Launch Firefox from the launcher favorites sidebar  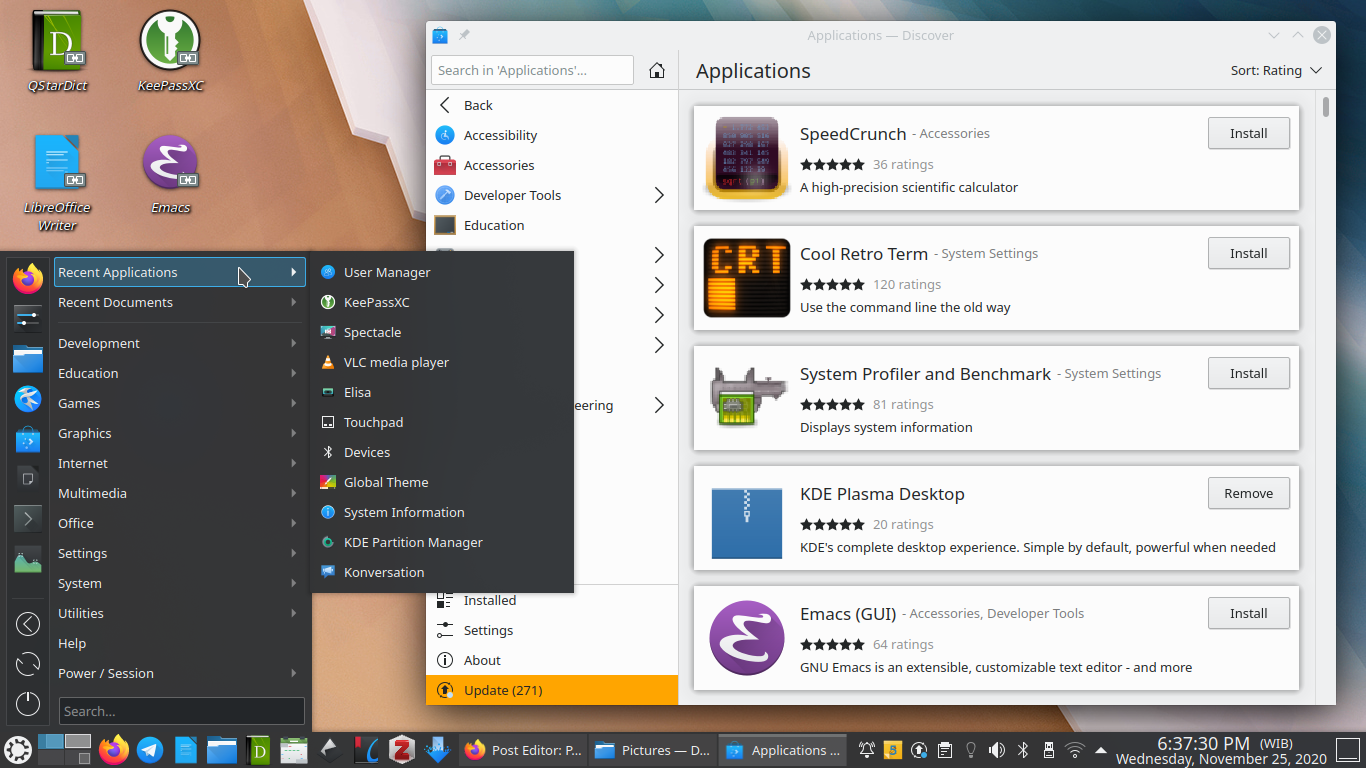(28, 279)
